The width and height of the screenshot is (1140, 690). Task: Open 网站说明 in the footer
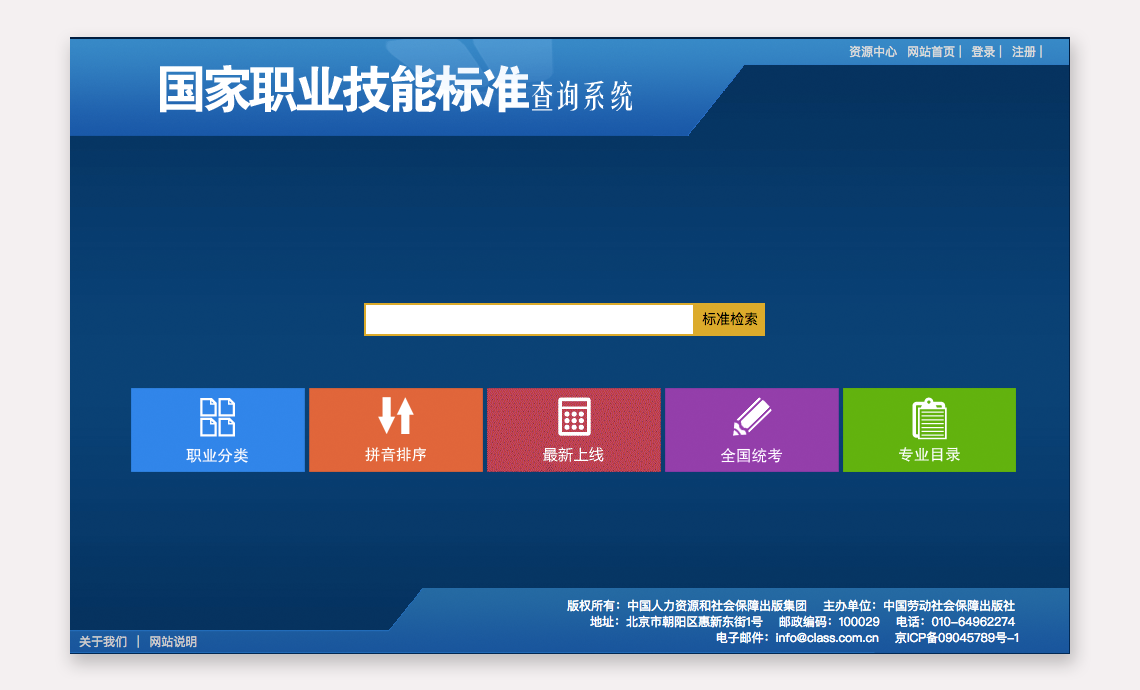tap(173, 642)
